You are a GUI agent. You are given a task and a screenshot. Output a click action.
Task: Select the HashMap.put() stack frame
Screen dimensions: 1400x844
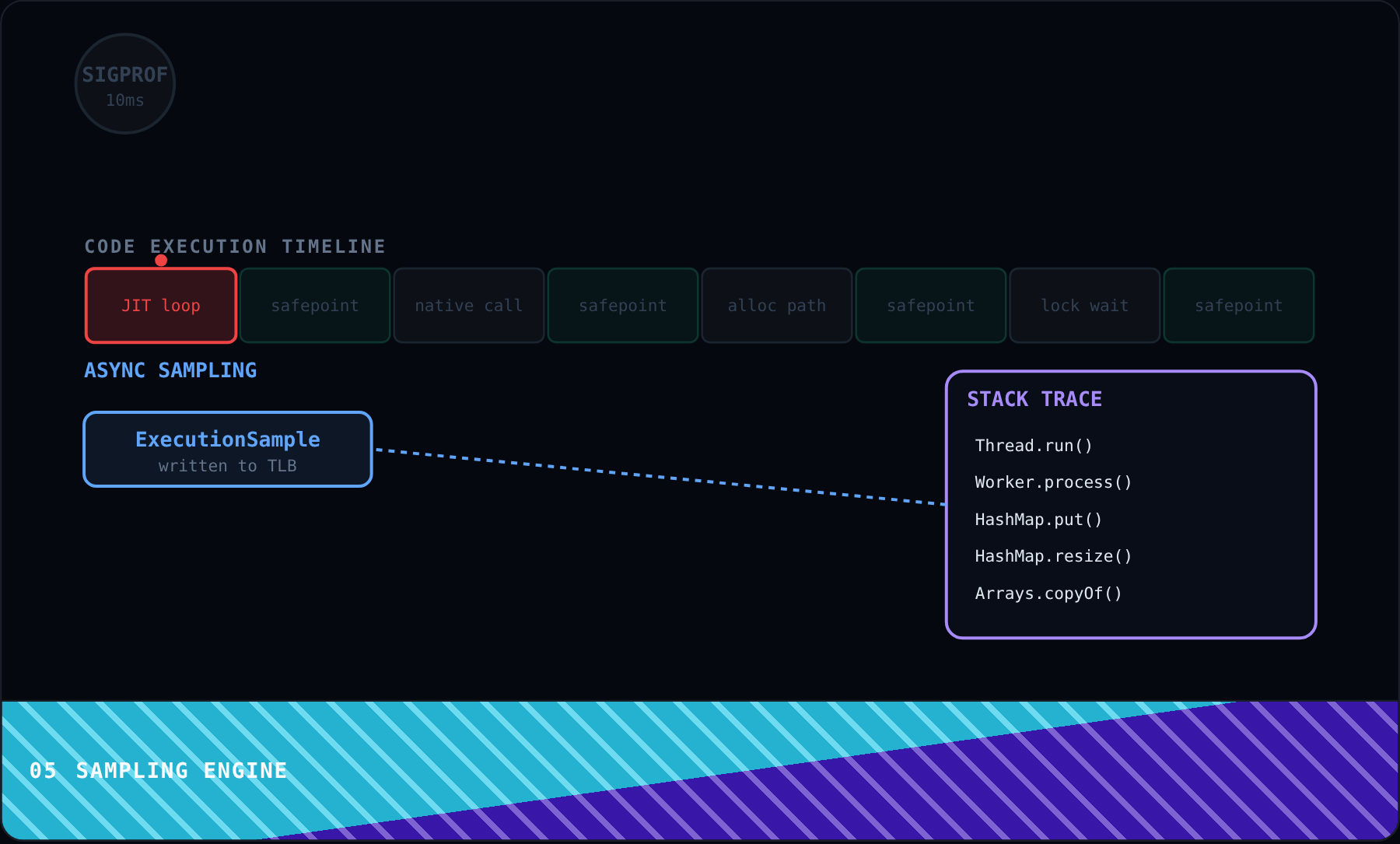(x=1038, y=520)
